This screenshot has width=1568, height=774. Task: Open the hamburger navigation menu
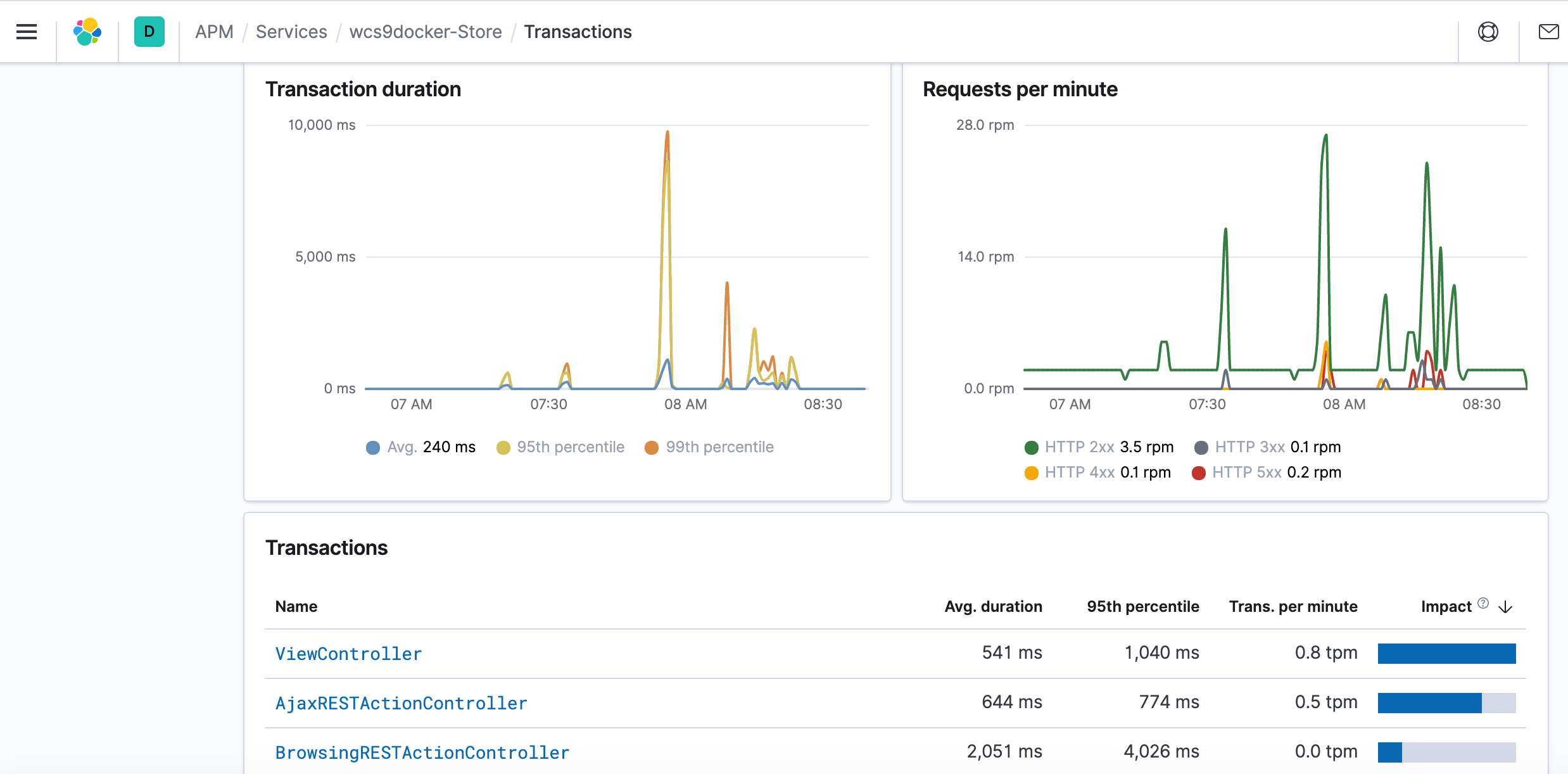coord(27,32)
